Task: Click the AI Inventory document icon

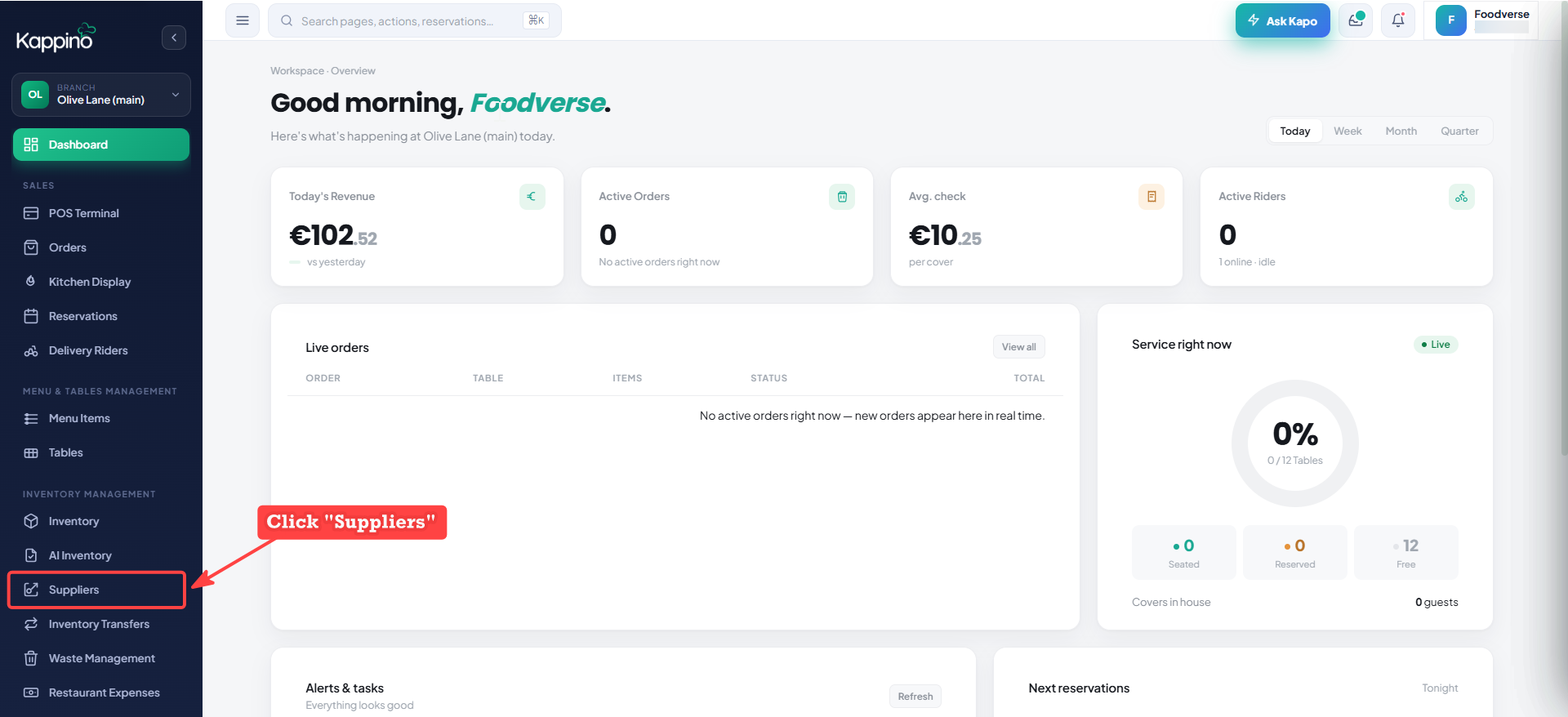Action: [31, 555]
